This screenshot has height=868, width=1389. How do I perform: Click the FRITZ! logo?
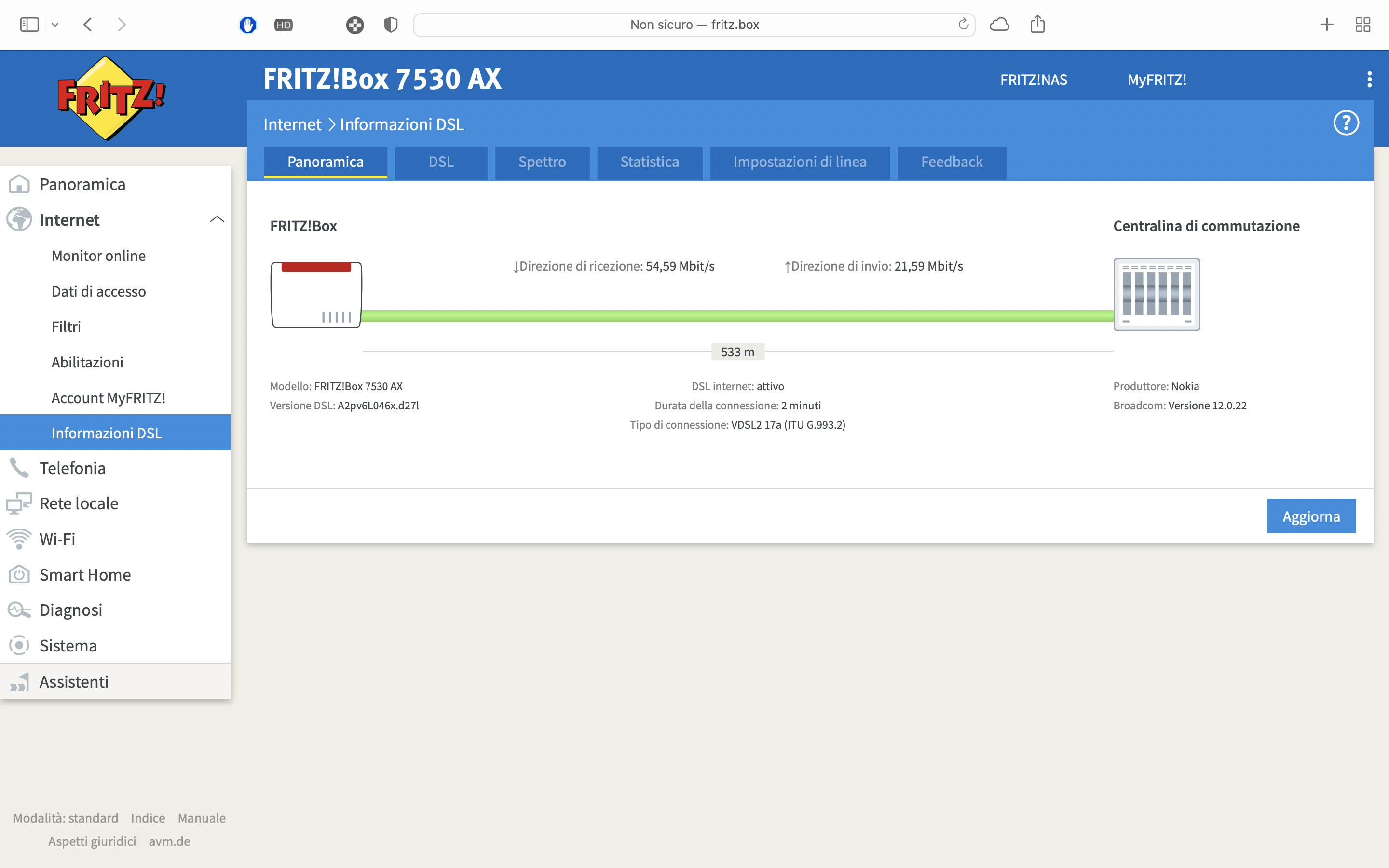click(111, 97)
